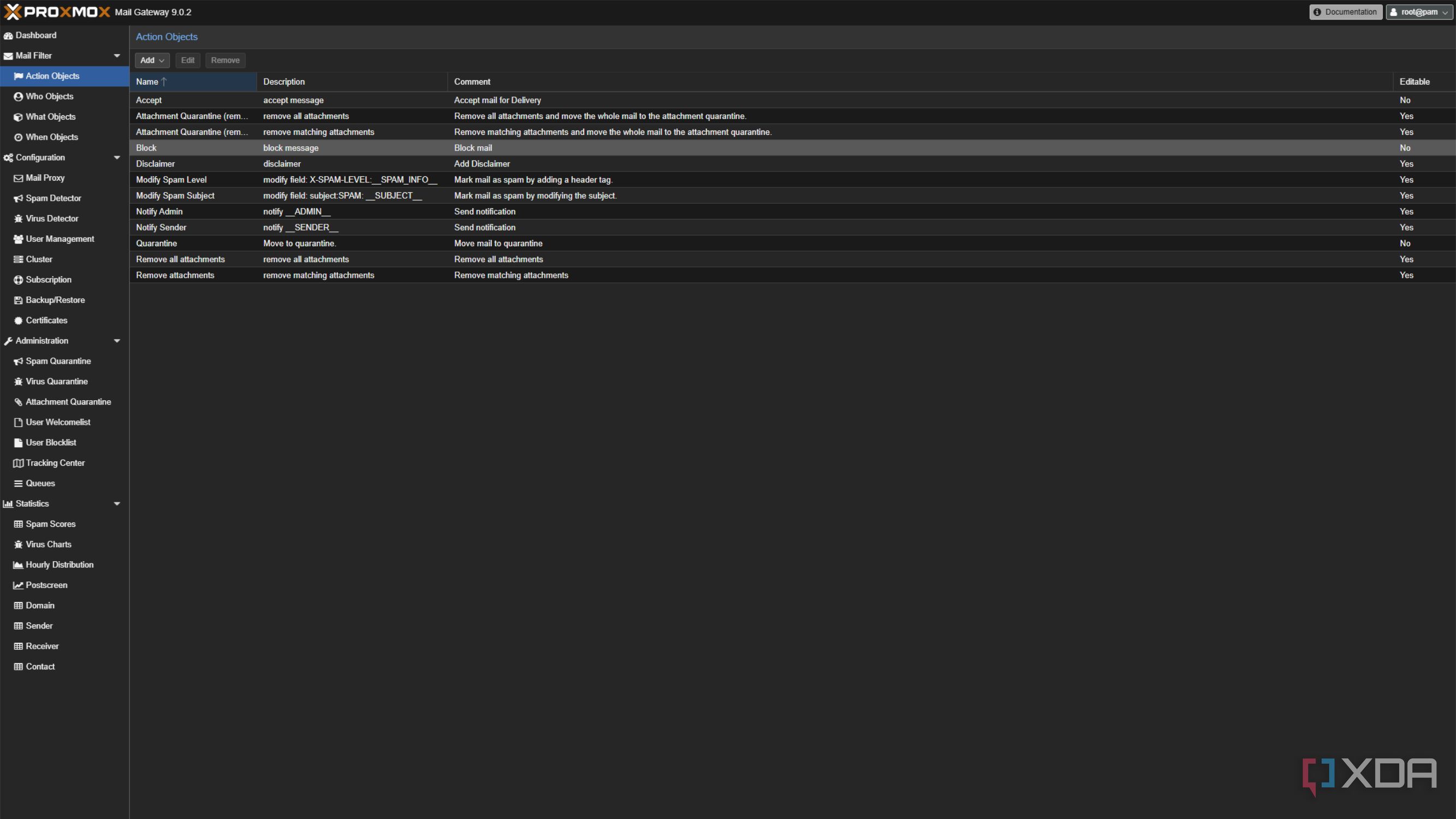Select the Accept row

(x=793, y=100)
